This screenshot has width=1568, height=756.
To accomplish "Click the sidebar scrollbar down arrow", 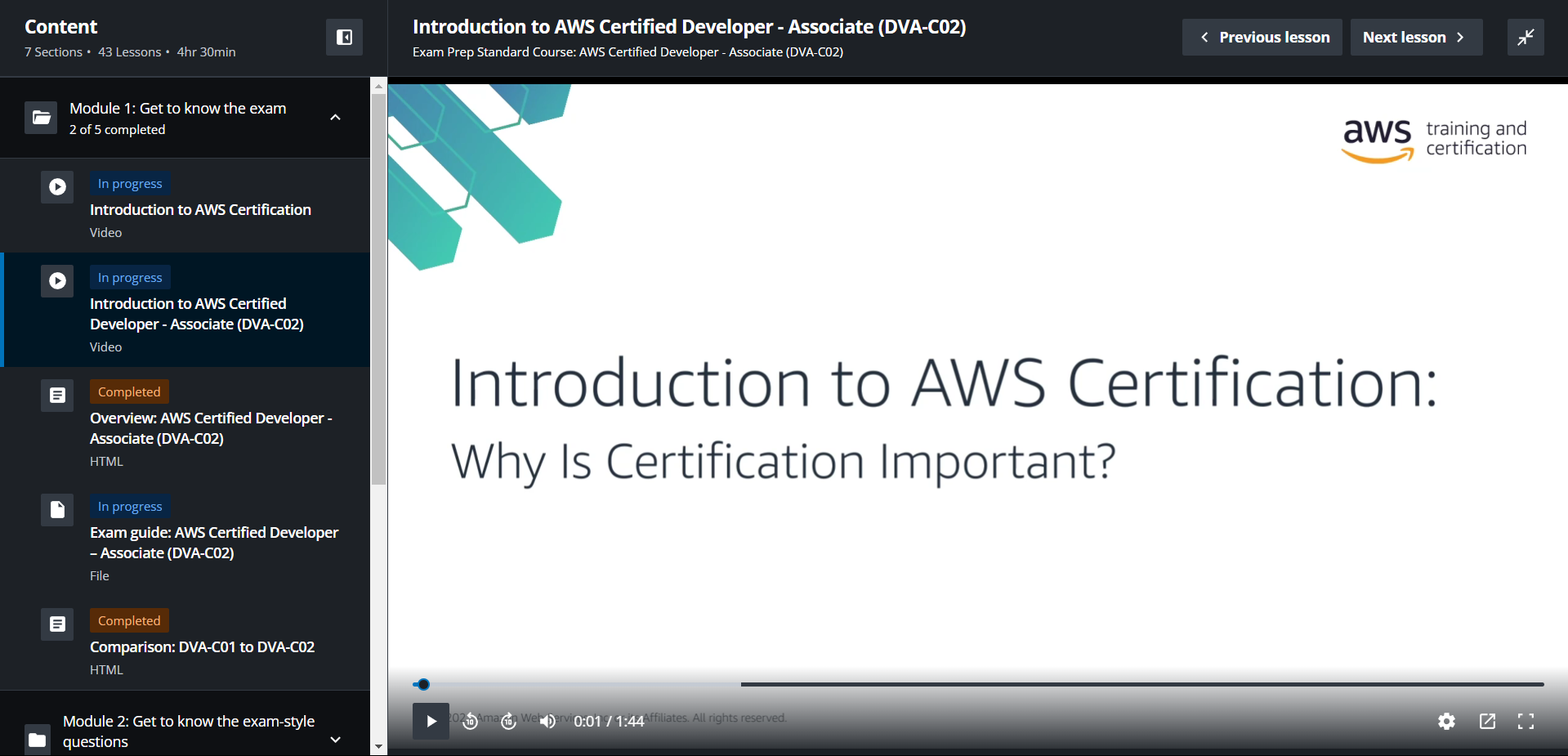I will [378, 746].
